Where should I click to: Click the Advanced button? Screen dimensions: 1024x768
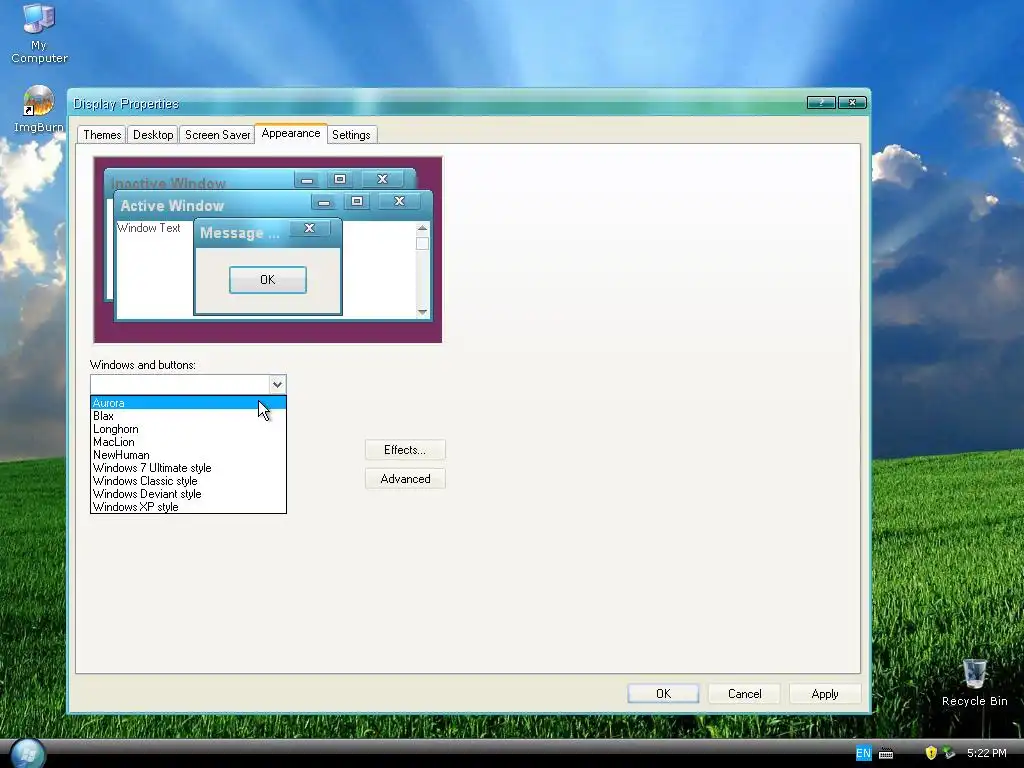point(405,479)
